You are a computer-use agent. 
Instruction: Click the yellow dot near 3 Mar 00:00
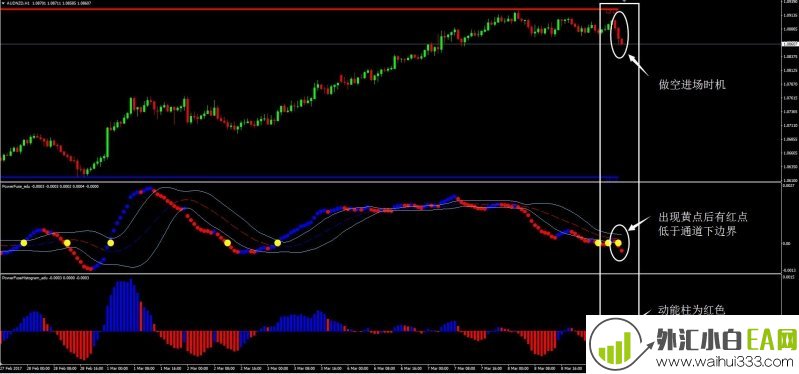(278, 243)
